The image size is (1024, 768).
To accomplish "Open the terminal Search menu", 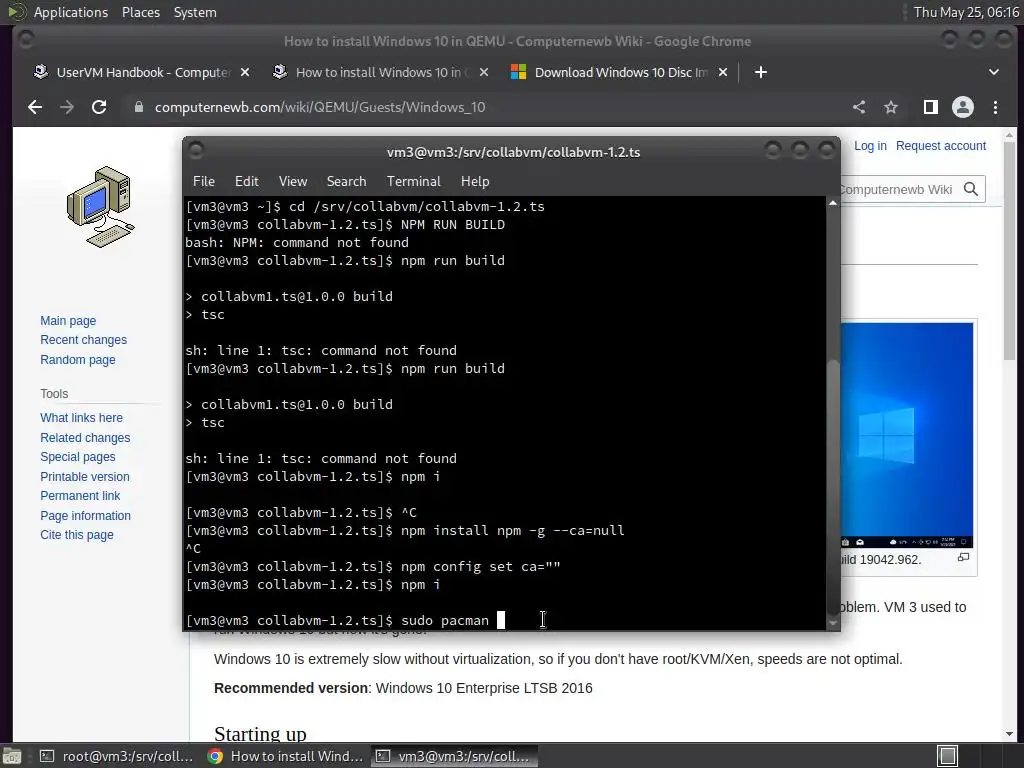I will [346, 181].
